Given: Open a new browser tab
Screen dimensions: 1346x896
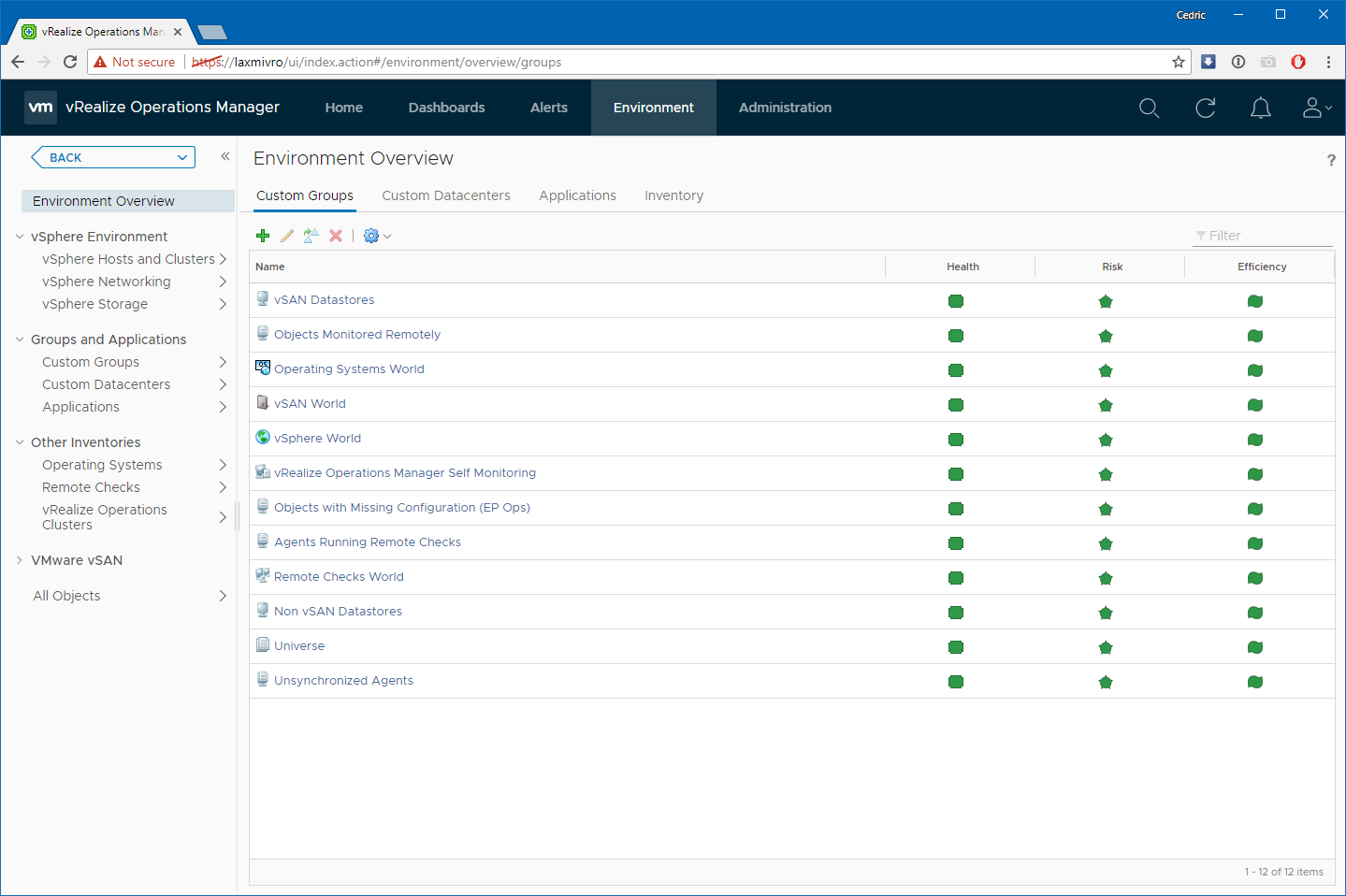Looking at the screenshot, I should [212, 33].
